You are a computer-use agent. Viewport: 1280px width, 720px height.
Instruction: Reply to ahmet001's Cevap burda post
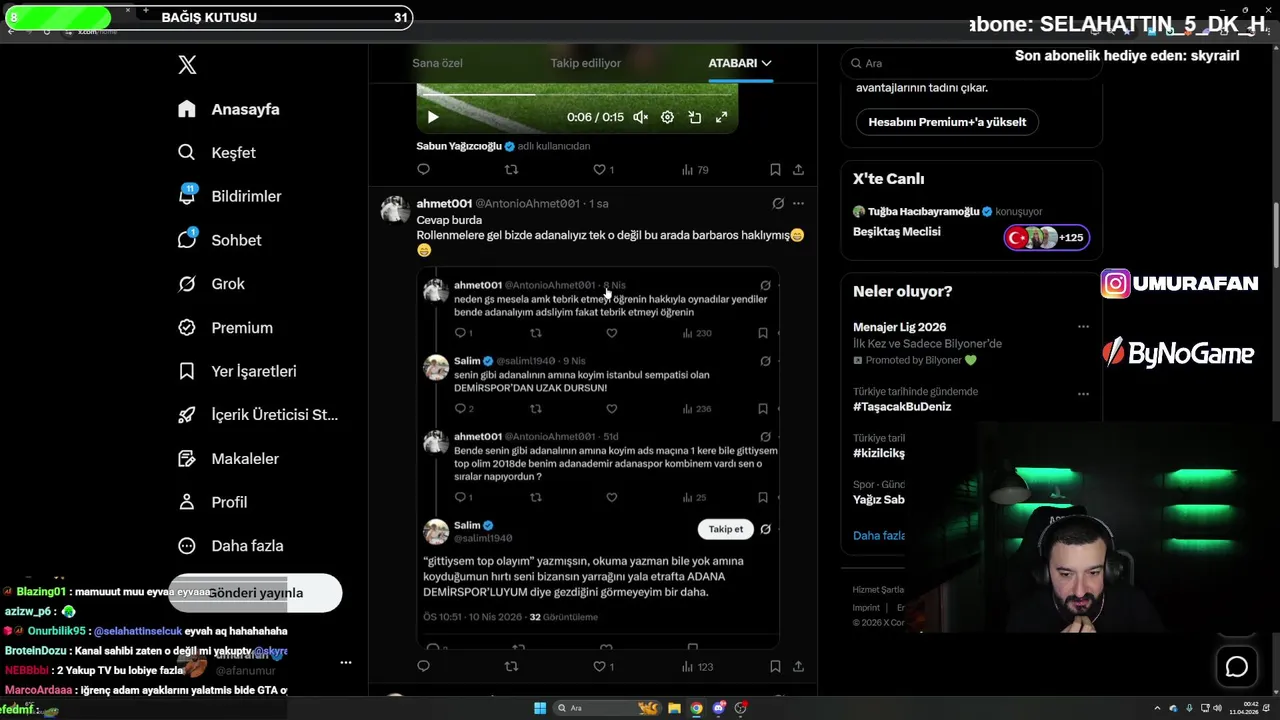click(423, 666)
